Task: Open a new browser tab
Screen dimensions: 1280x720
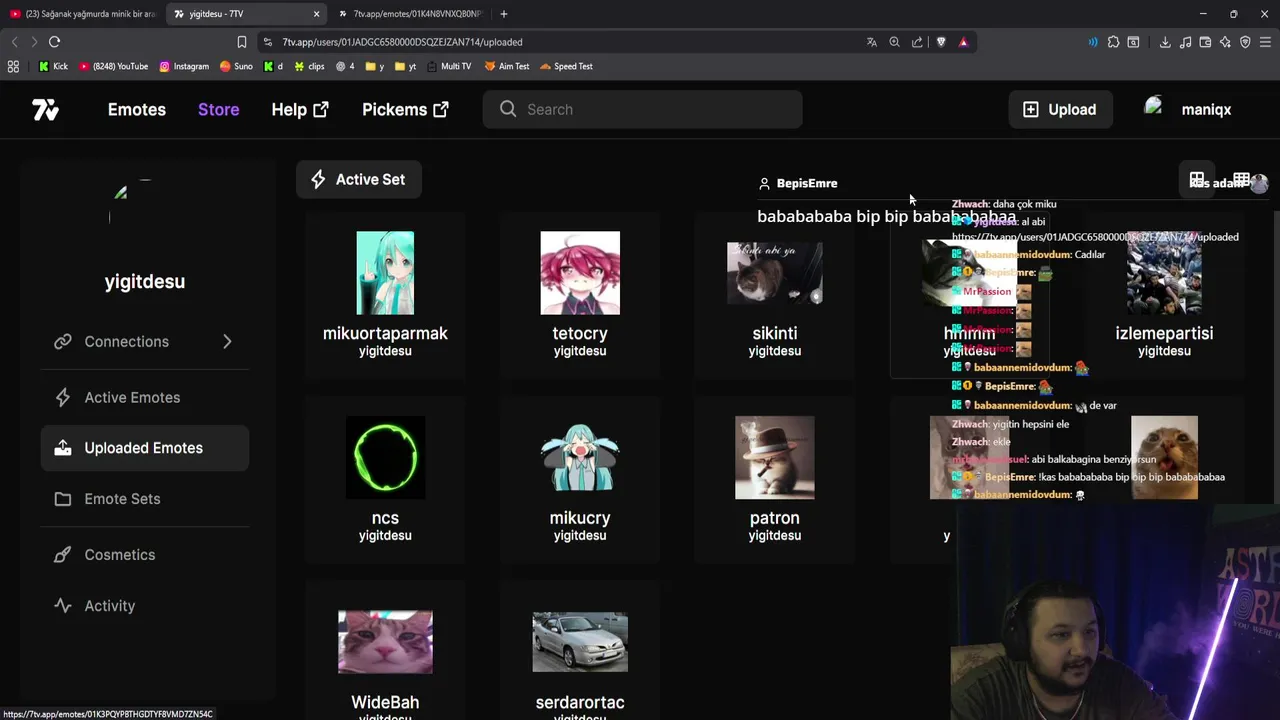Action: (504, 14)
